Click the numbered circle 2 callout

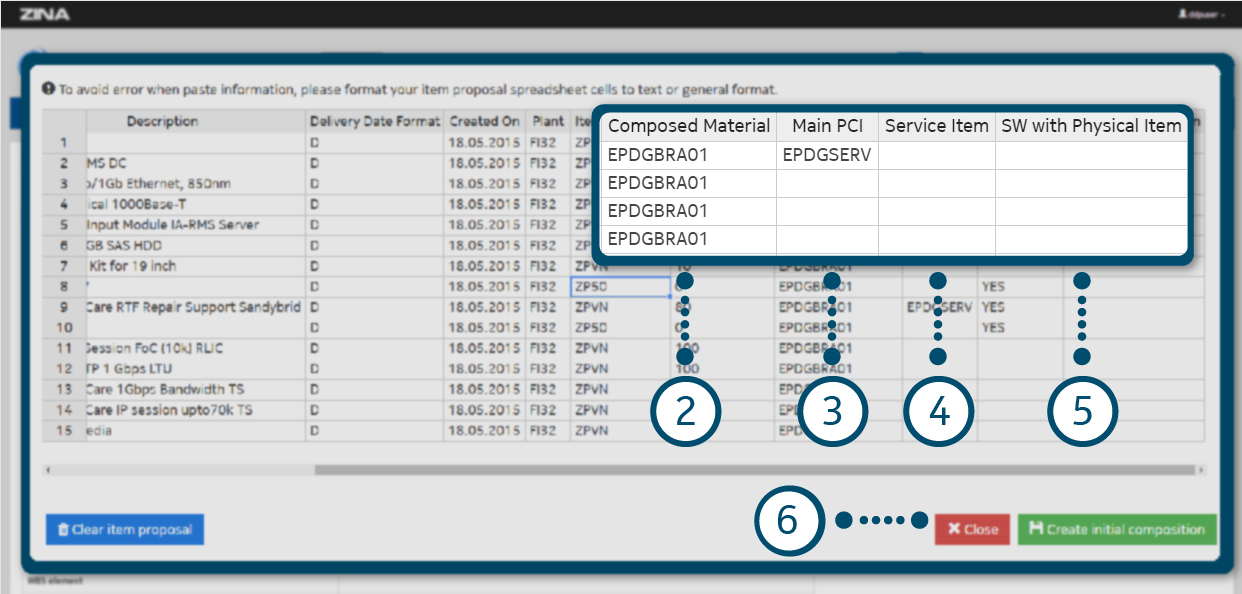click(x=685, y=413)
